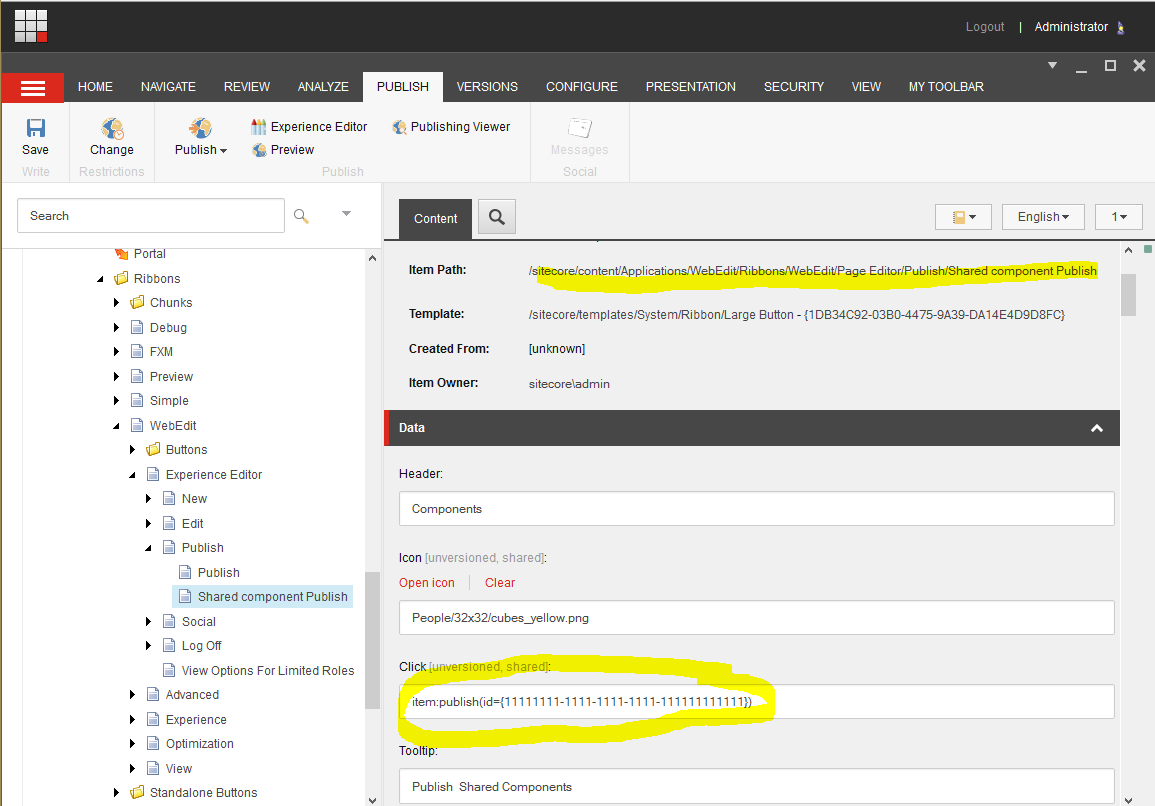Viewport: 1155px width, 806px height.
Task: Collapse the Publish tree node
Action: (x=149, y=548)
